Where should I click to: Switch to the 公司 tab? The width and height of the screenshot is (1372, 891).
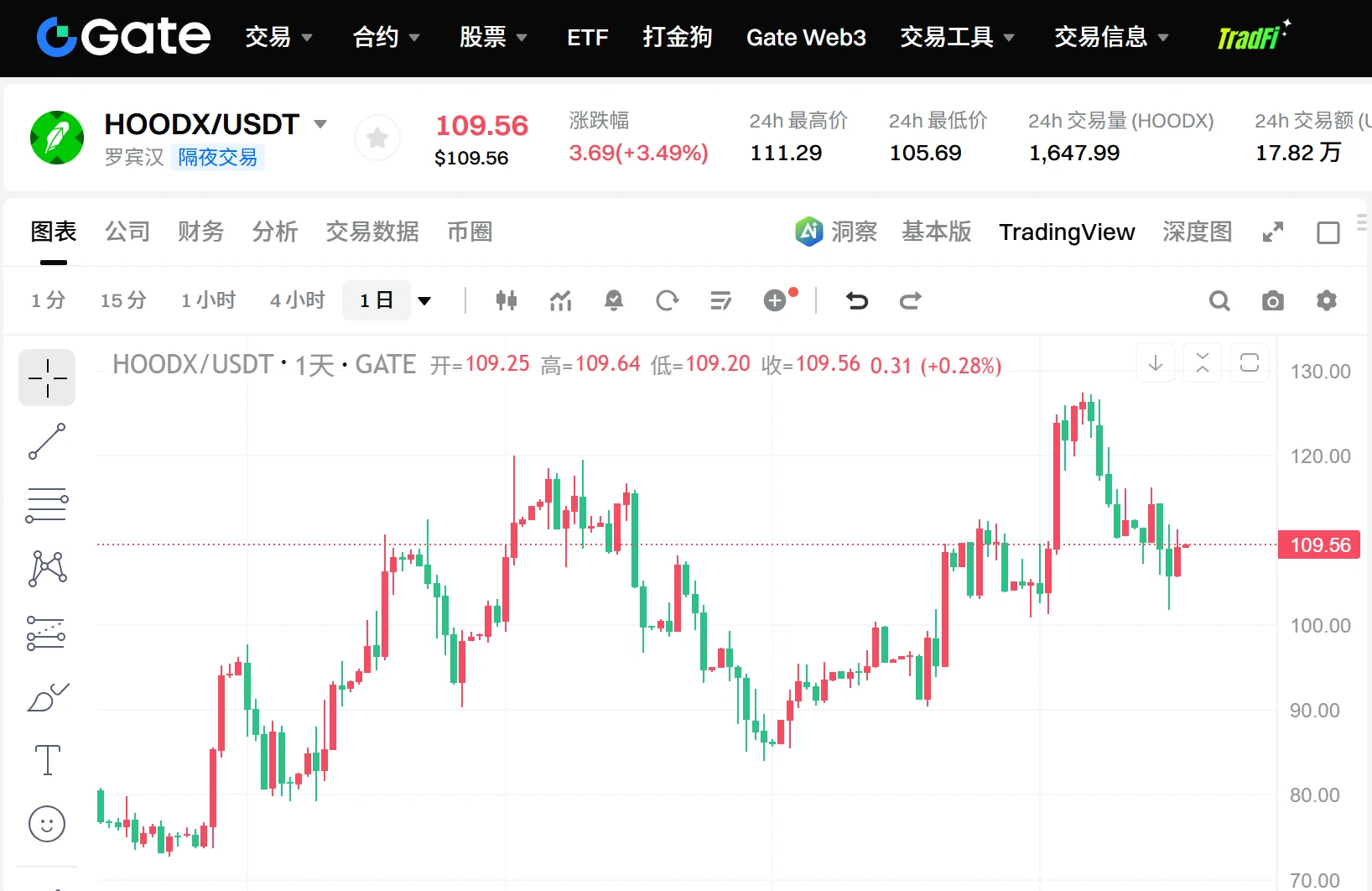click(127, 232)
